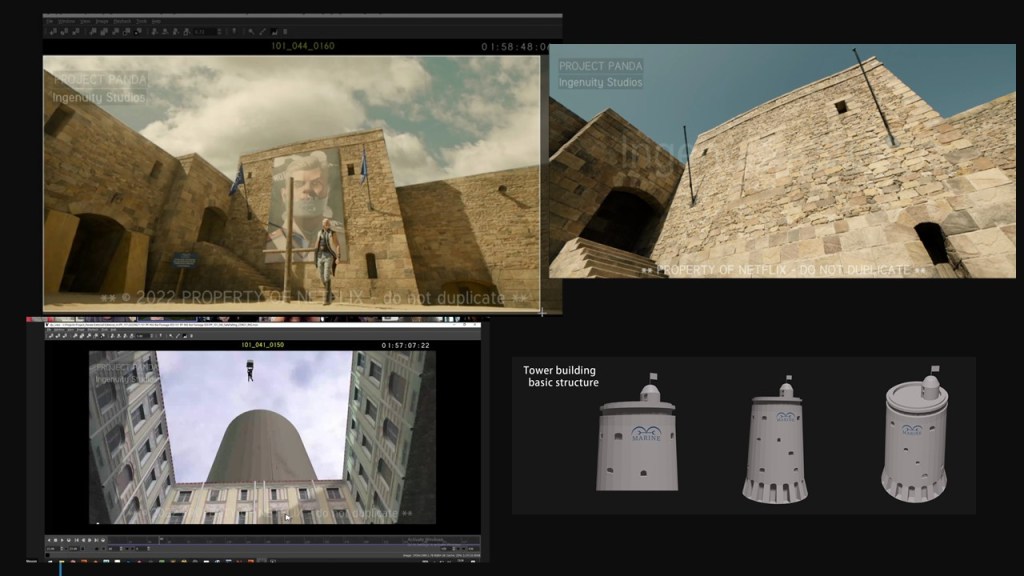Open the File menu in the top viewer
1024x576 pixels.
(49, 20)
